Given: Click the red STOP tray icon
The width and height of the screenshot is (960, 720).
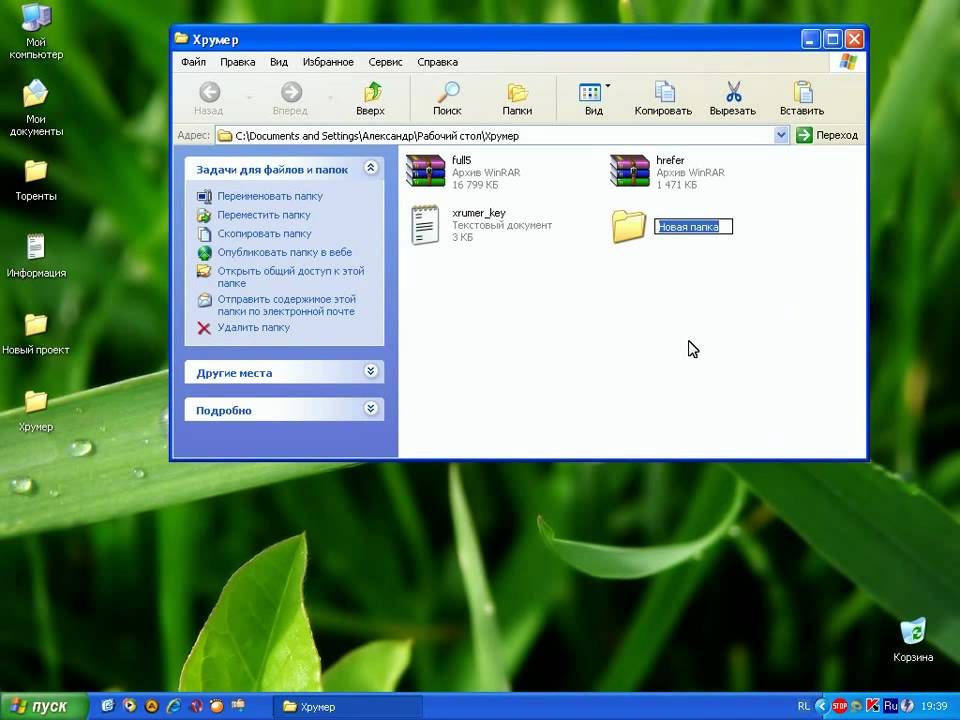Looking at the screenshot, I should pos(839,707).
